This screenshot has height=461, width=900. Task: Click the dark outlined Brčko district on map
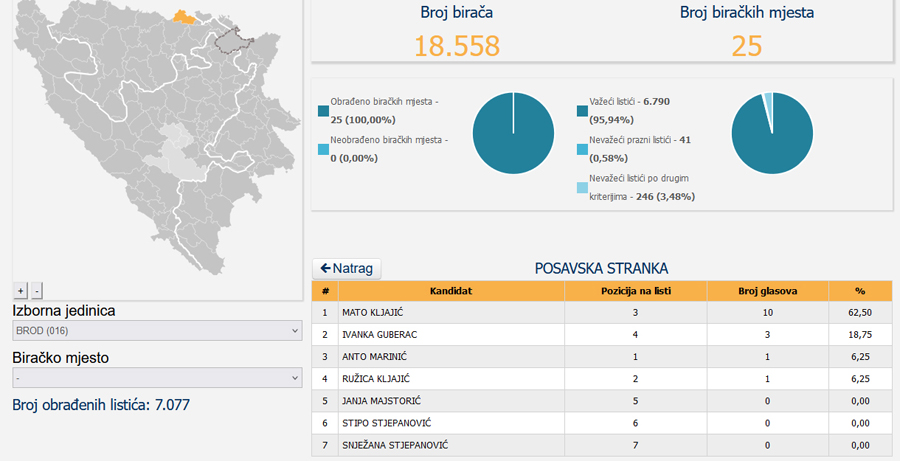coord(237,40)
